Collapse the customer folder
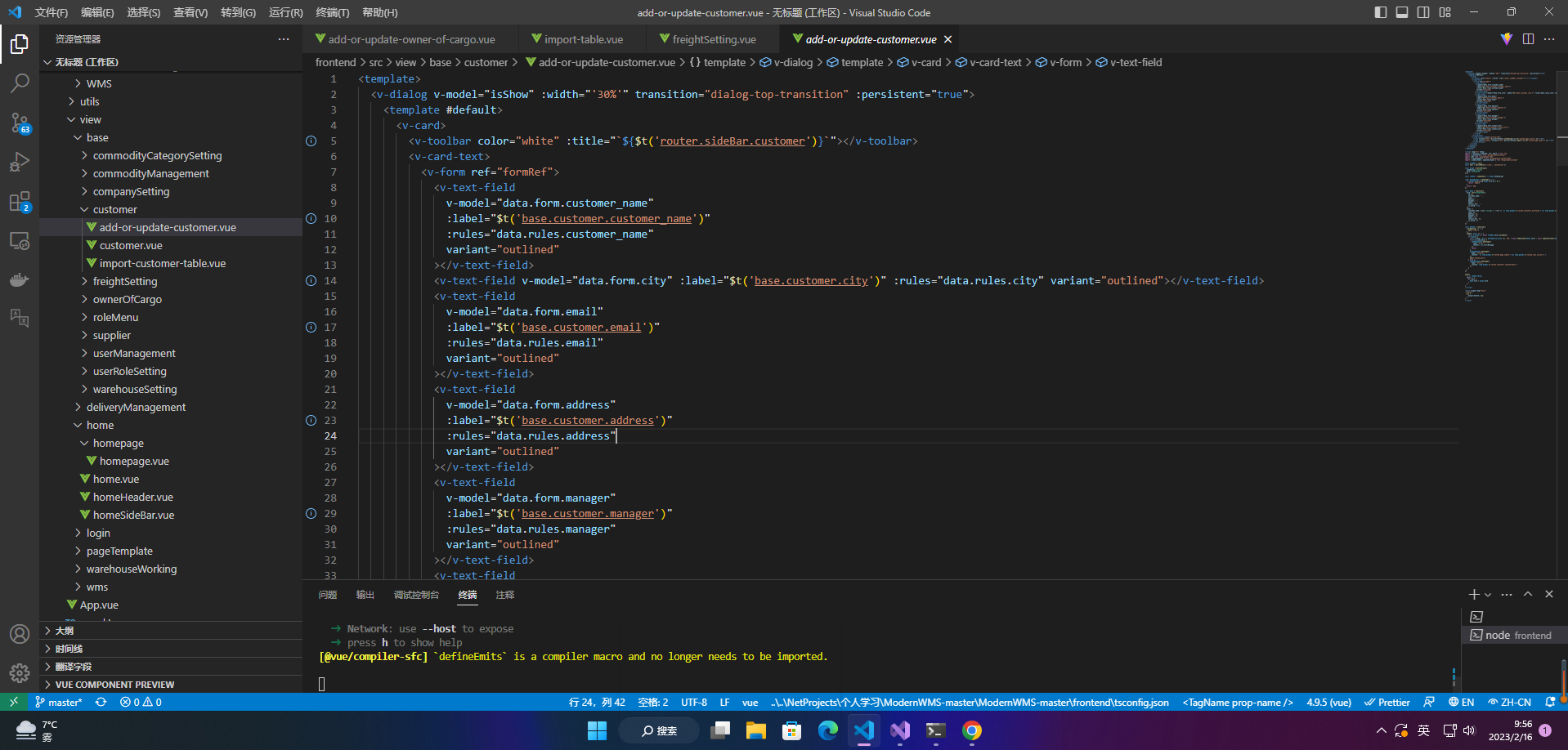Viewport: 1568px width, 750px height. click(x=170, y=209)
